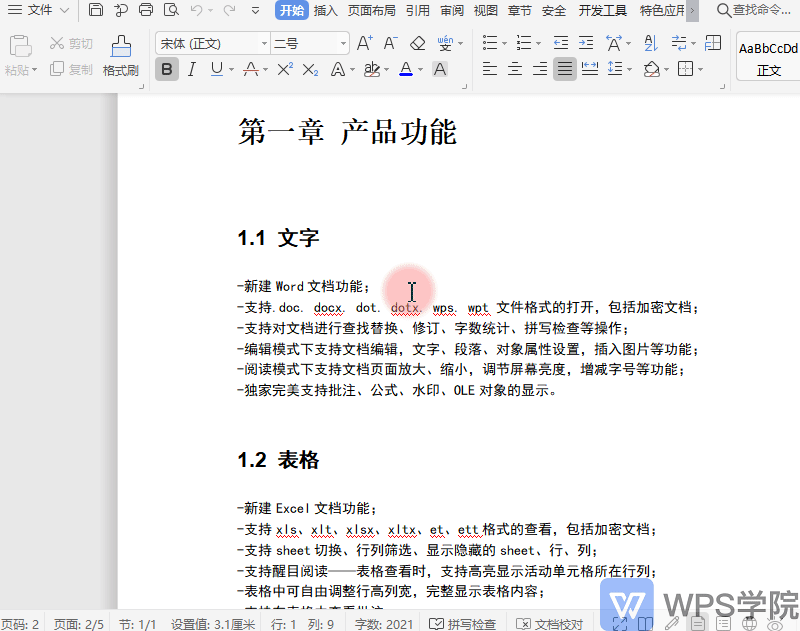Image resolution: width=800 pixels, height=631 pixels.
Task: Decrease font size with A- icon
Action: click(x=390, y=43)
